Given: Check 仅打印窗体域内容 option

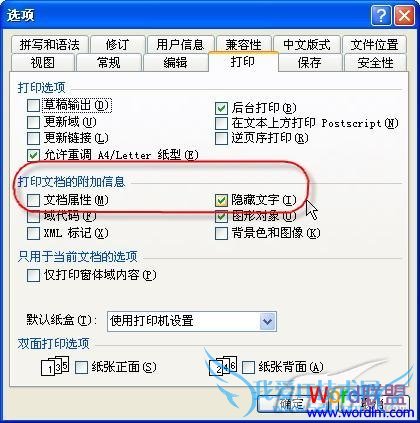Looking at the screenshot, I should click(33, 276).
